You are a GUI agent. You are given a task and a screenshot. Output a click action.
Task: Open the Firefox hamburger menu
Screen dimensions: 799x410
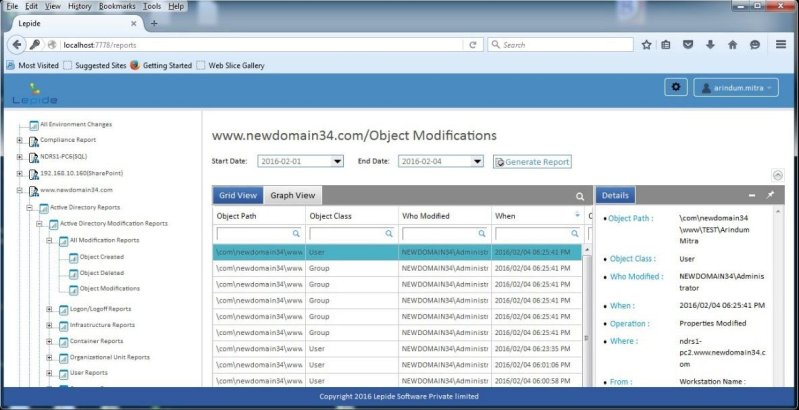tap(778, 45)
